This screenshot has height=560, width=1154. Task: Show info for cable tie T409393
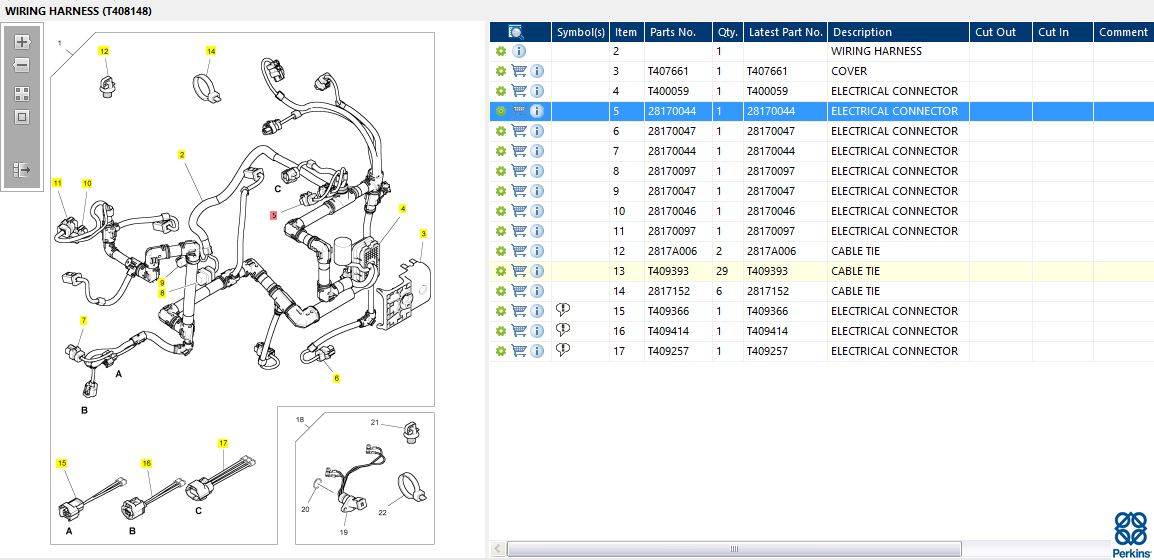click(x=537, y=271)
